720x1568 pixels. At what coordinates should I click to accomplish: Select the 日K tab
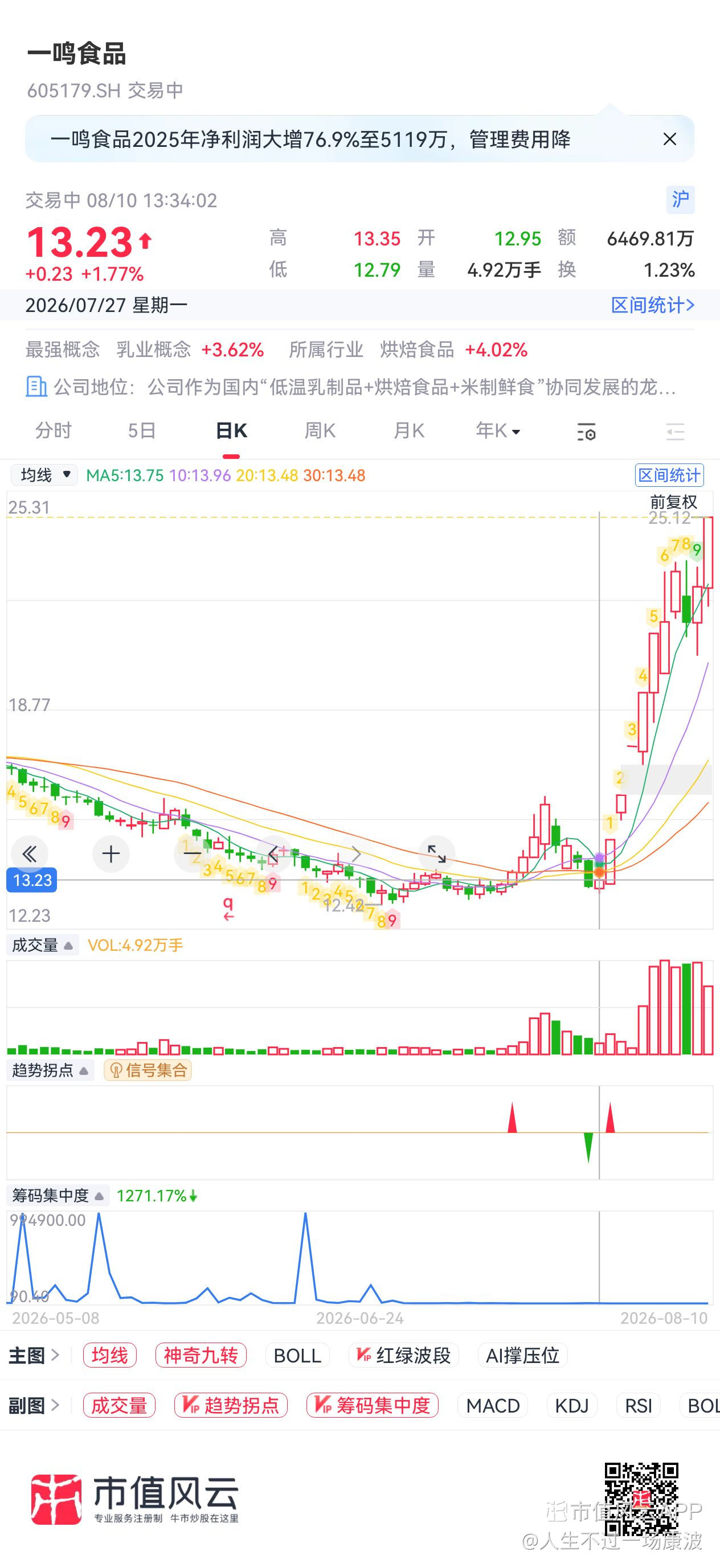click(231, 431)
